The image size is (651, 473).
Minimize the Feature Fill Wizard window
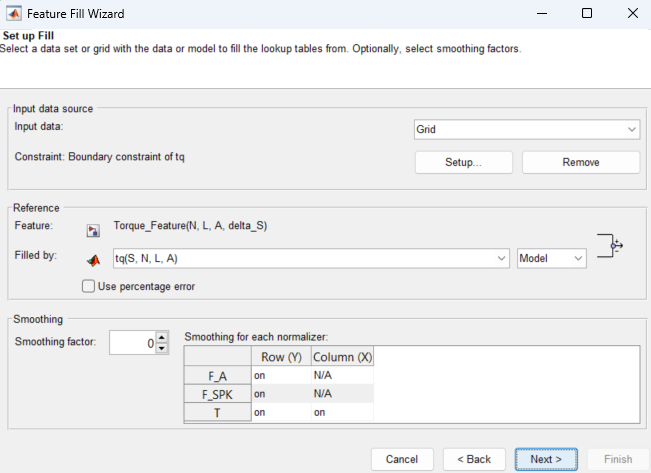[x=542, y=14]
